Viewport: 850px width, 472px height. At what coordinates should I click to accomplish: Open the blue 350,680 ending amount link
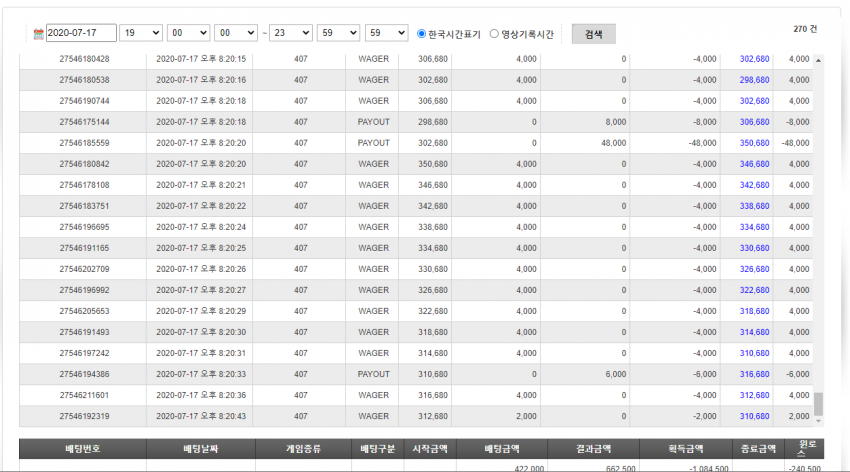tap(754, 143)
